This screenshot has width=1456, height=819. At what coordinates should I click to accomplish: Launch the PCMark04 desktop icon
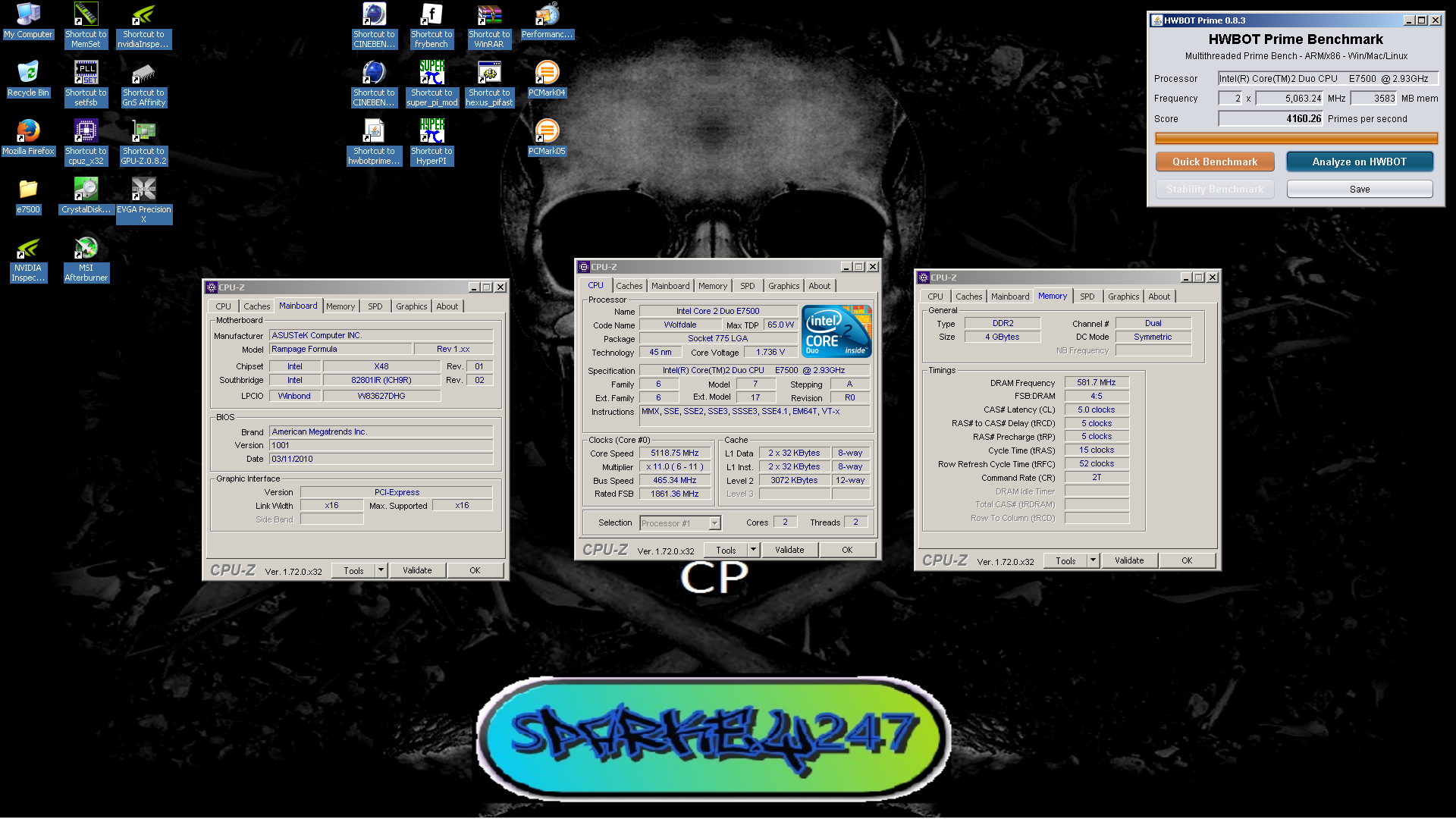click(x=547, y=80)
